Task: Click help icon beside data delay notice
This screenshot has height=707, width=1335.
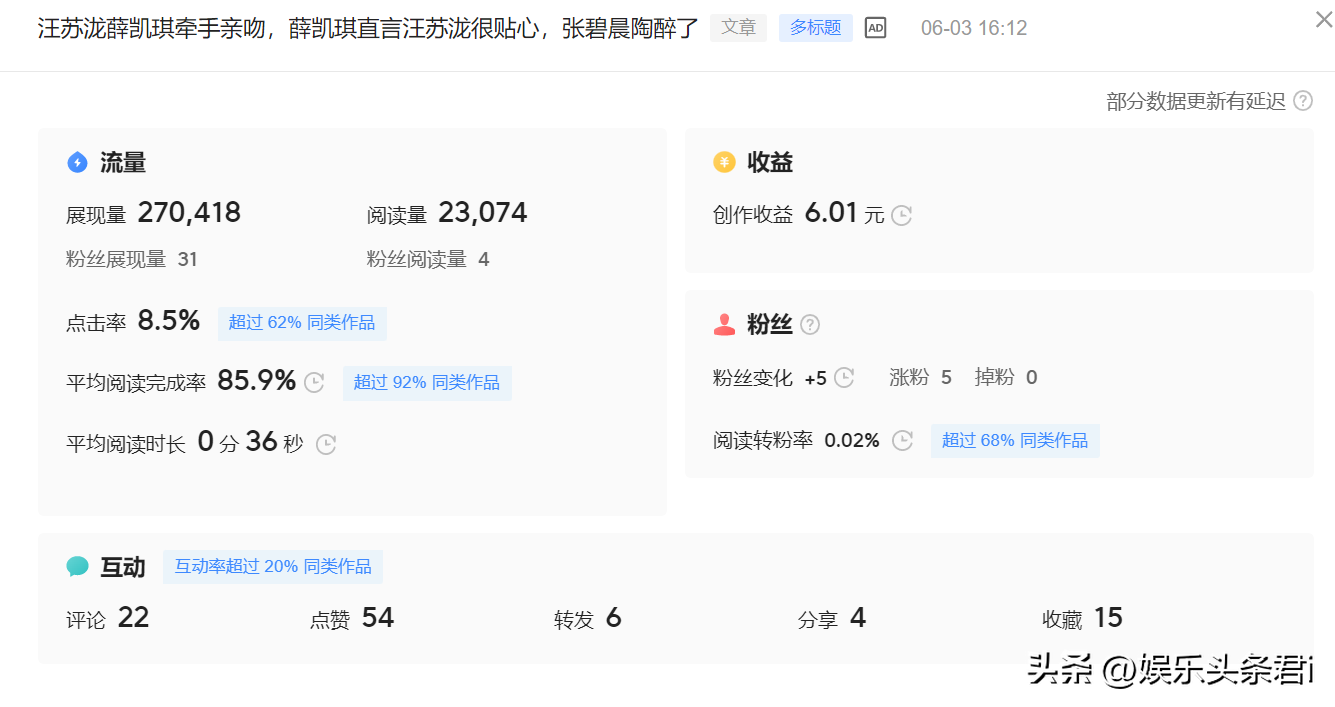Action: tap(1303, 101)
